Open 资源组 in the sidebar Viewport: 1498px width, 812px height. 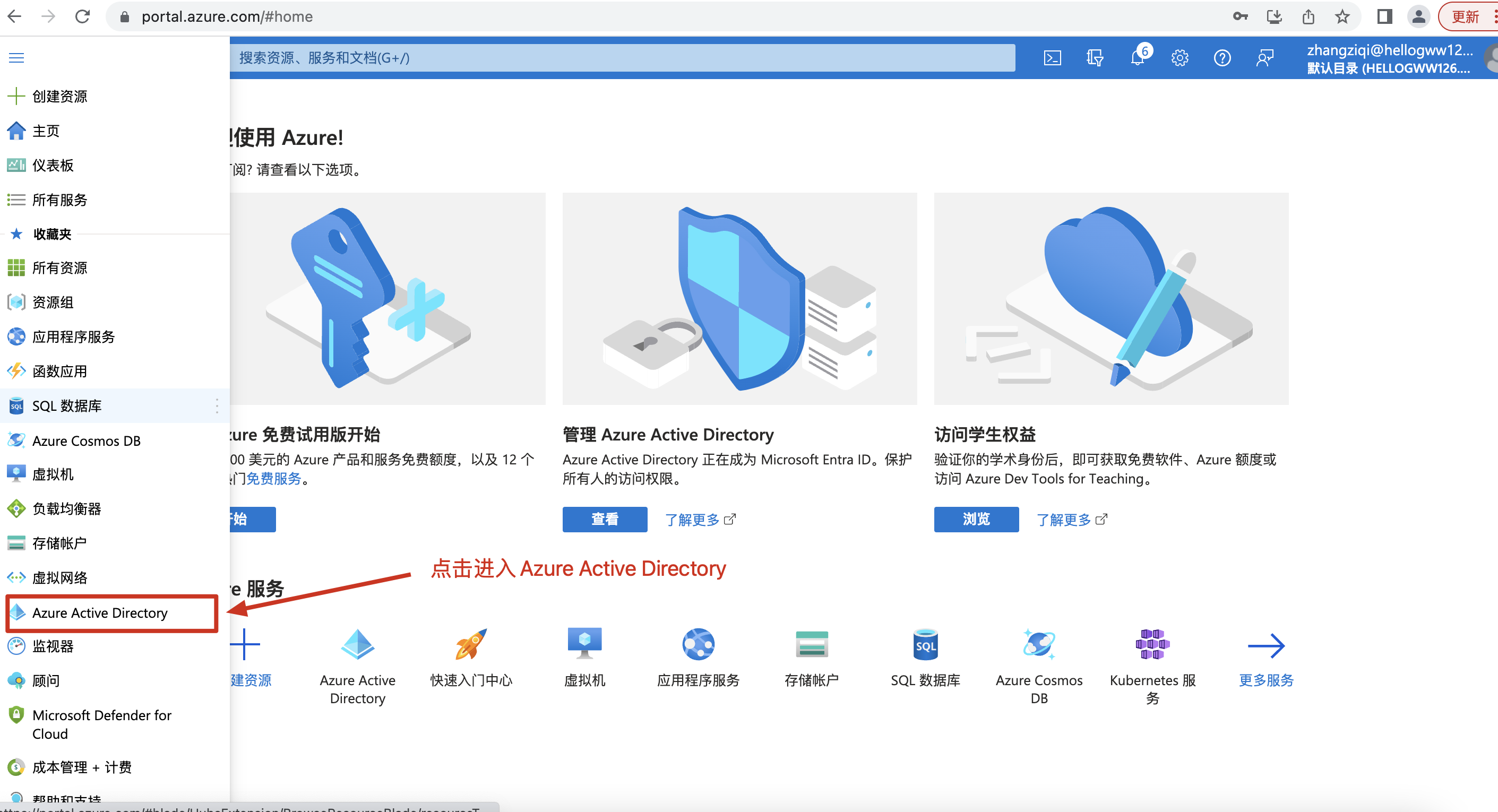coord(115,303)
